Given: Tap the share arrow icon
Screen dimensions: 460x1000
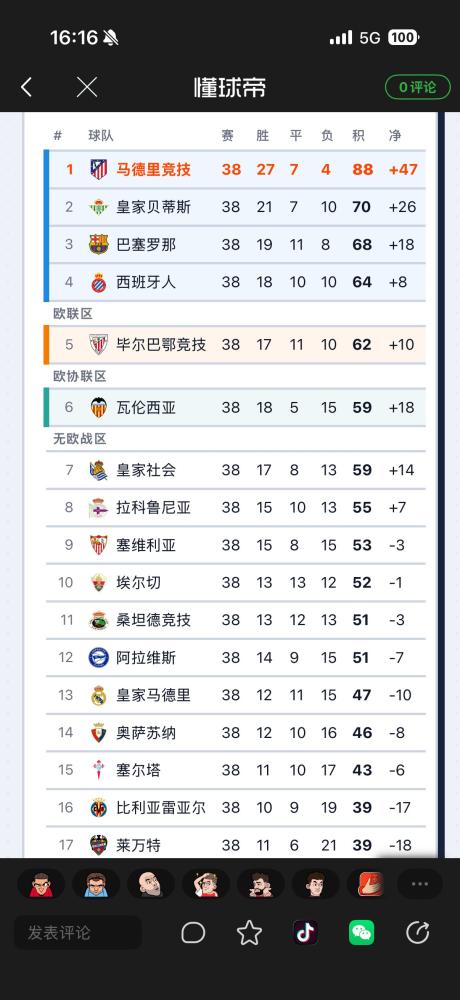Looking at the screenshot, I should pos(418,932).
